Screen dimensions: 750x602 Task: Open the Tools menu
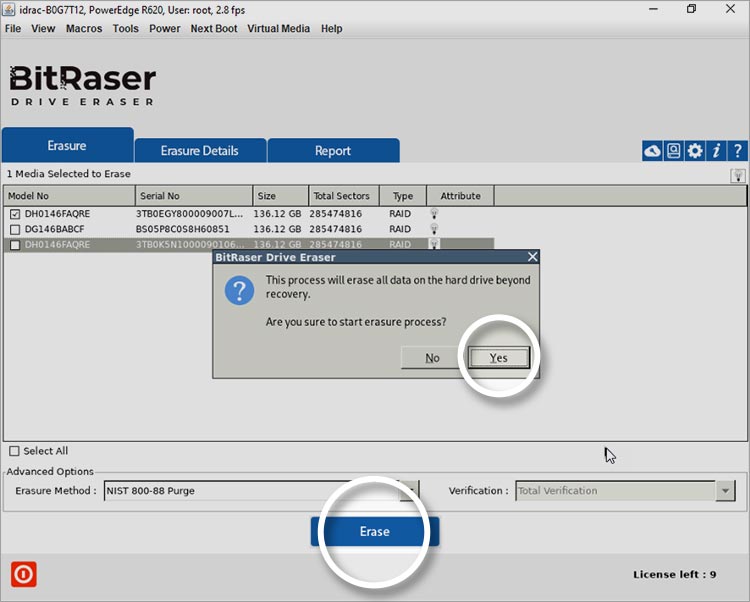(125, 29)
